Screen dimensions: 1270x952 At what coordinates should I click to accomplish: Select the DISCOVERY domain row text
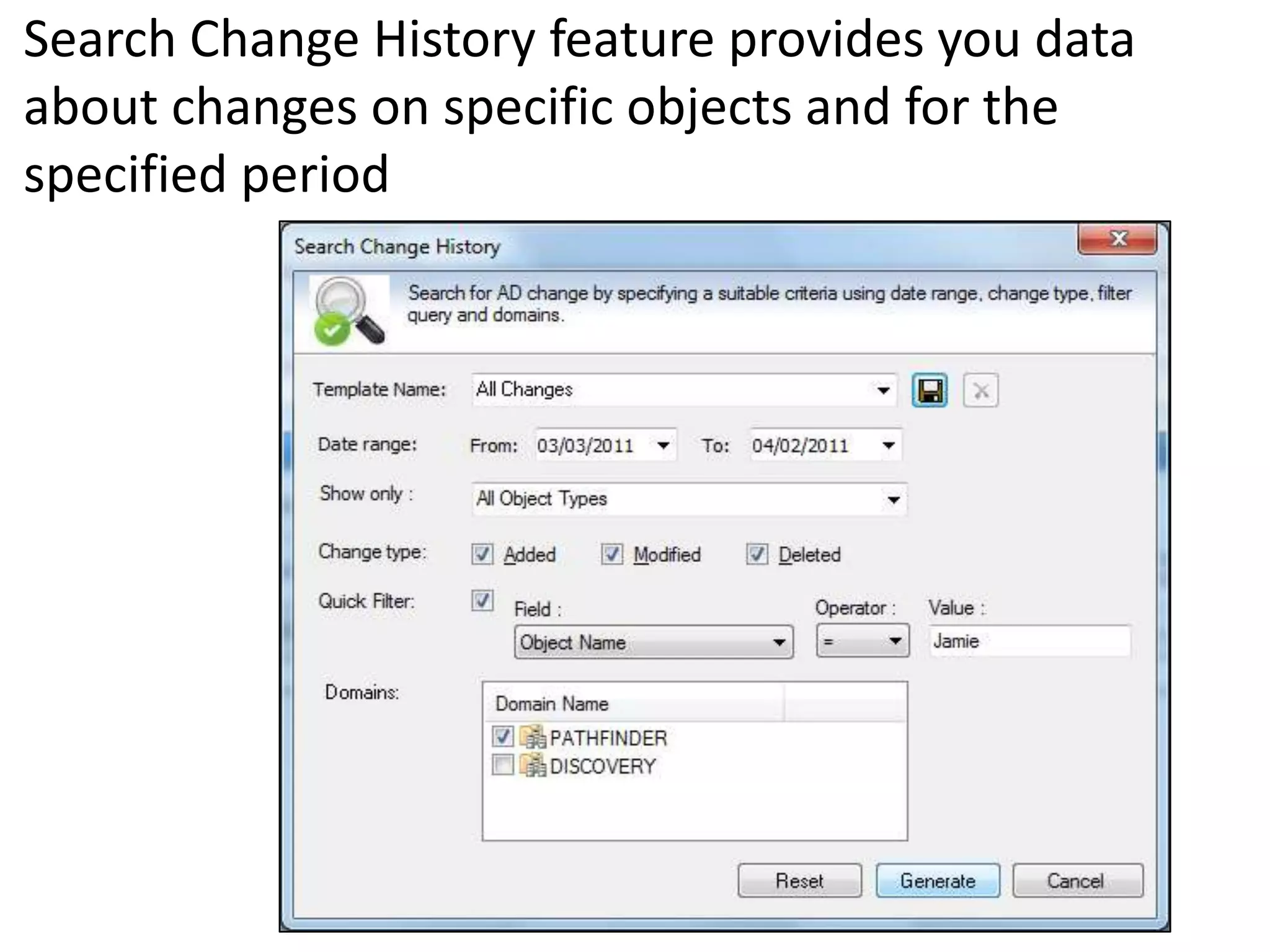pyautogui.click(x=603, y=767)
